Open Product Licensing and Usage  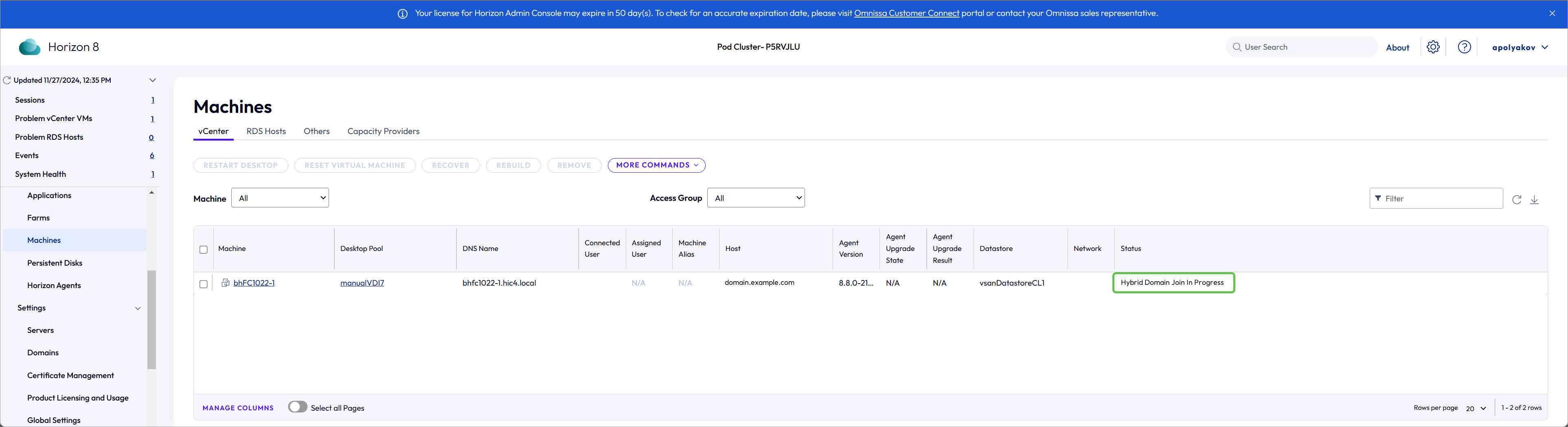[x=78, y=398]
